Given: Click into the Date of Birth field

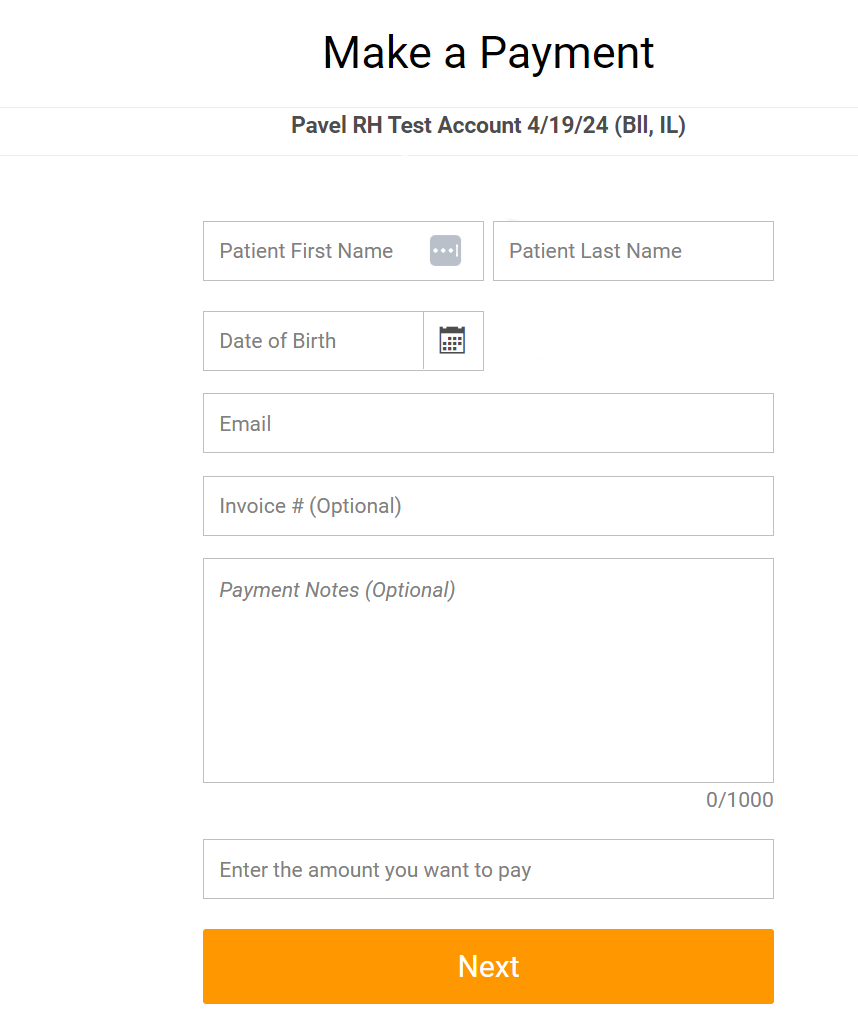Looking at the screenshot, I should point(314,341).
